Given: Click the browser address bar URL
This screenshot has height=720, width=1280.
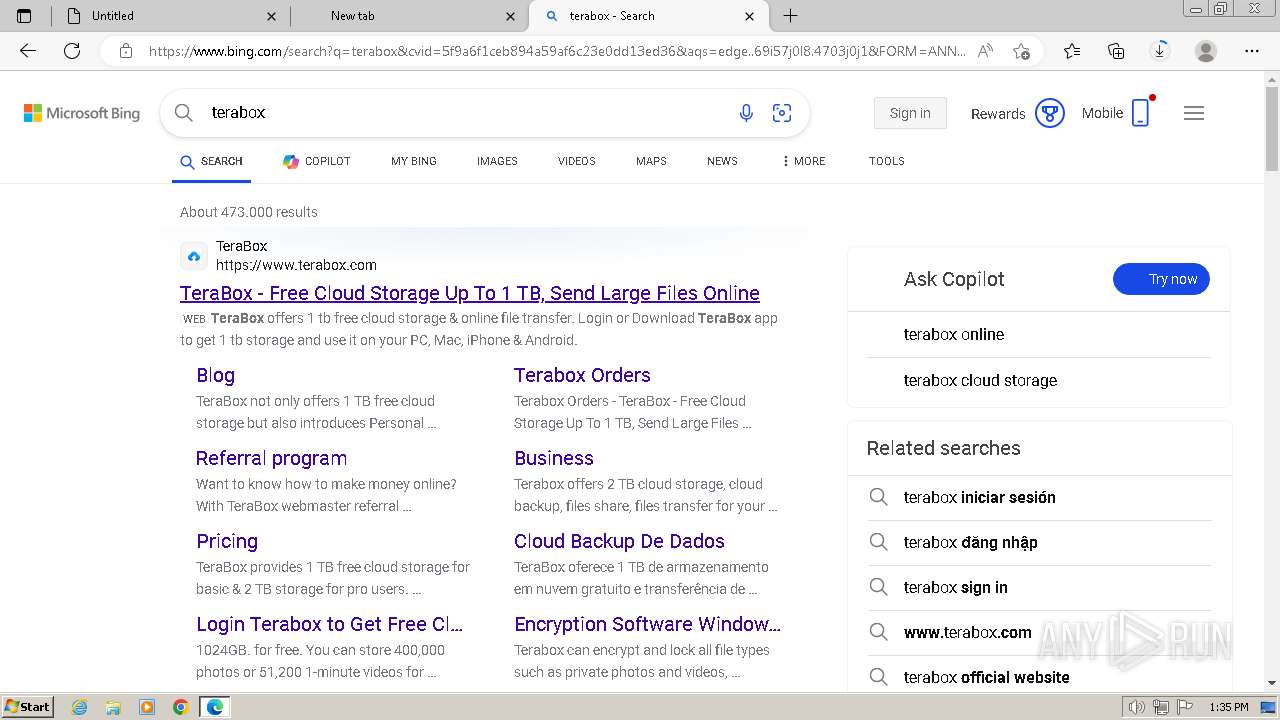Looking at the screenshot, I should coord(557,51).
